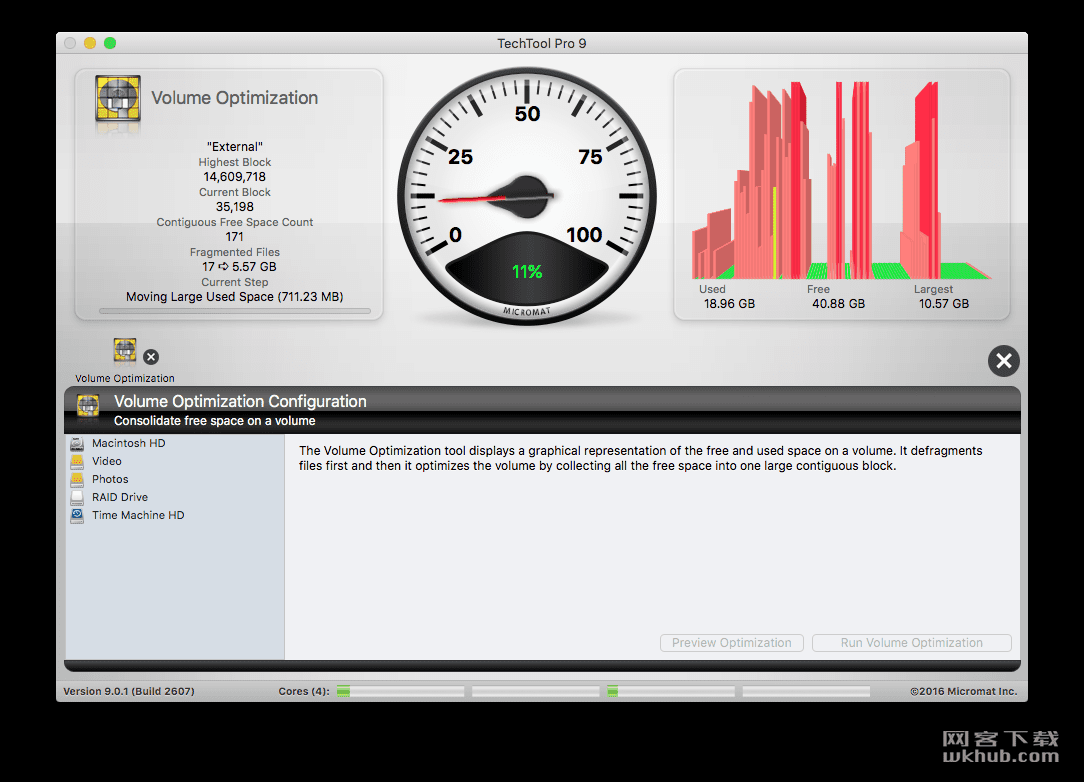Minimize the TechTool Pro window with yellow button
Viewport: 1084px width, 782px height.
90,43
